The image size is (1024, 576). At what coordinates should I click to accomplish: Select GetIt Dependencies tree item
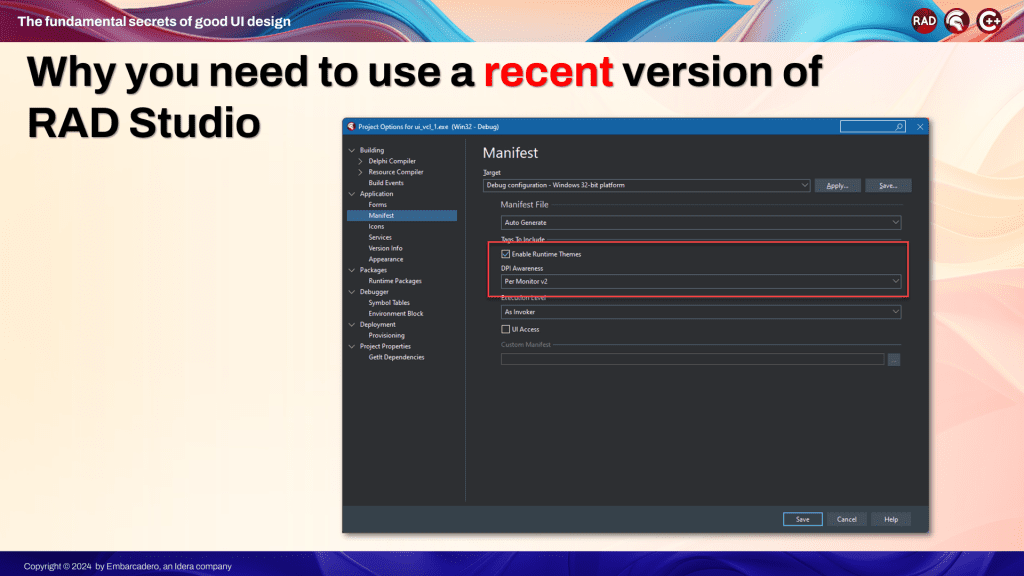click(x=396, y=357)
